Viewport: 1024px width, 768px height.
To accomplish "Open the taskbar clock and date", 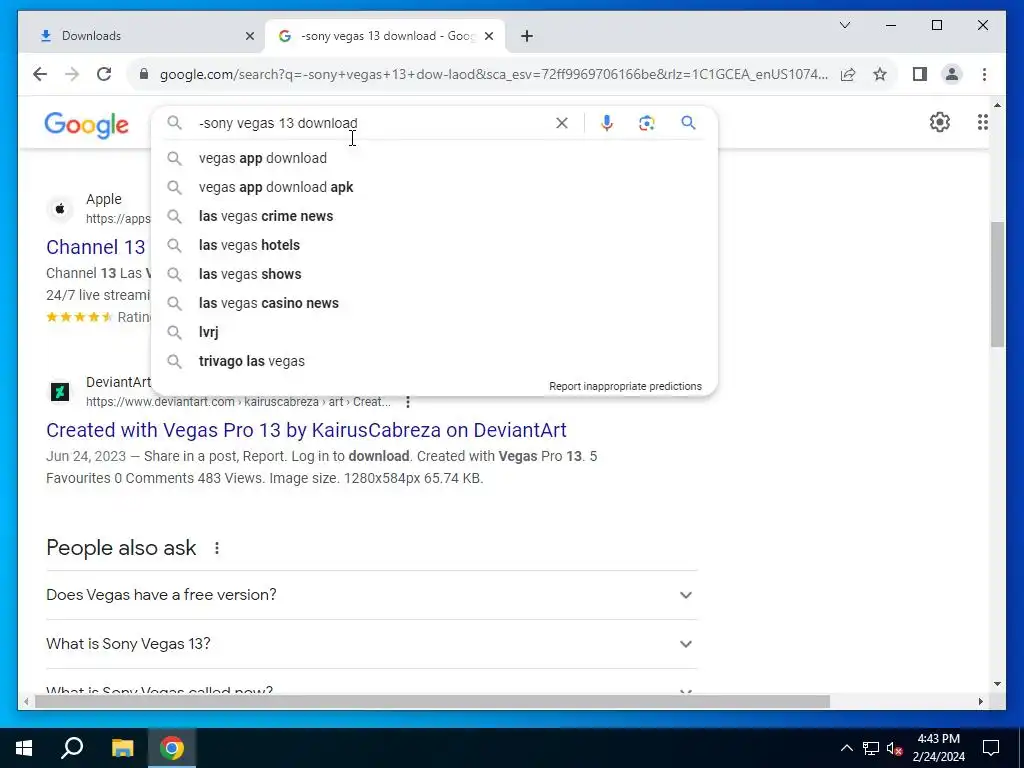I will pos(938,748).
